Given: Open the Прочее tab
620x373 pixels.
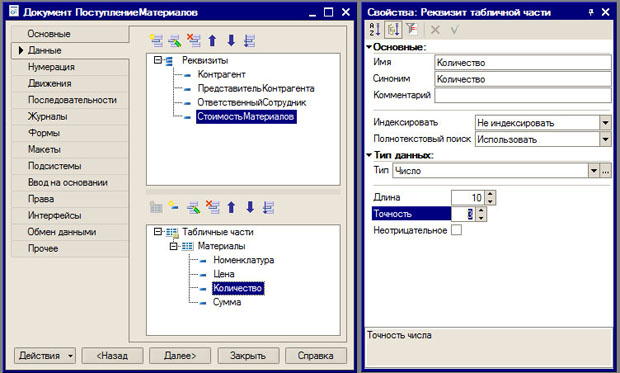Looking at the screenshot, I should point(70,248).
